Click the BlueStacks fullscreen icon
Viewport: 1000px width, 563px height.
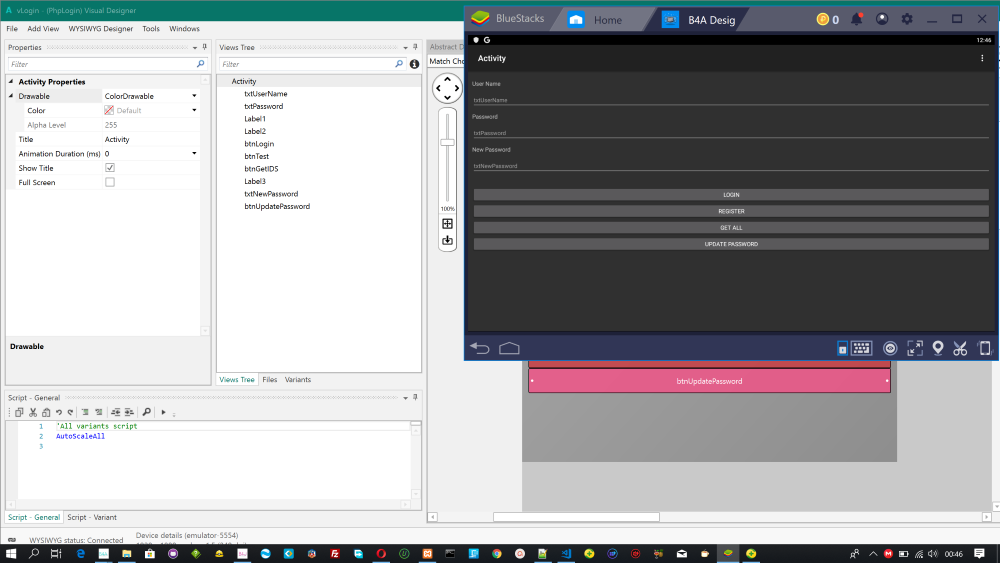click(915, 348)
